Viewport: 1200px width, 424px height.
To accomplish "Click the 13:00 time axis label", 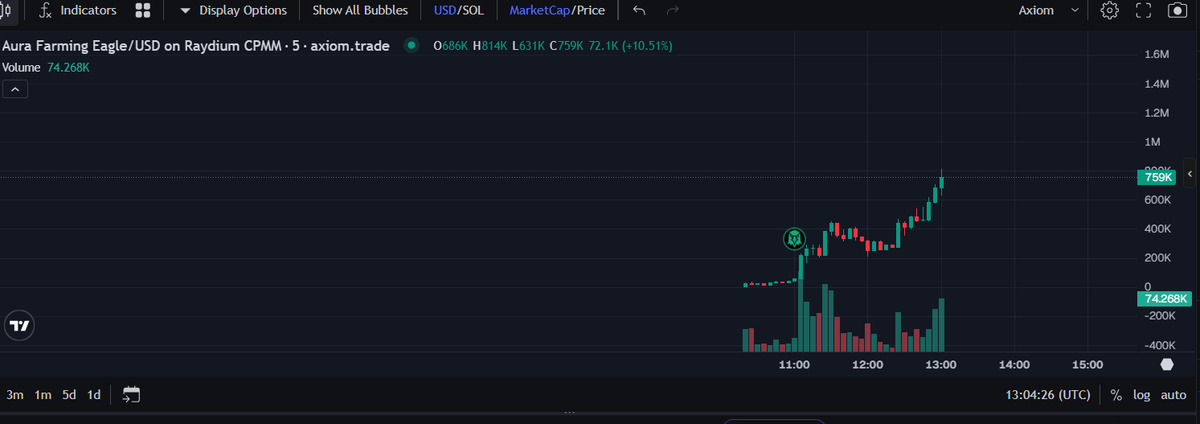I will click(x=941, y=365).
